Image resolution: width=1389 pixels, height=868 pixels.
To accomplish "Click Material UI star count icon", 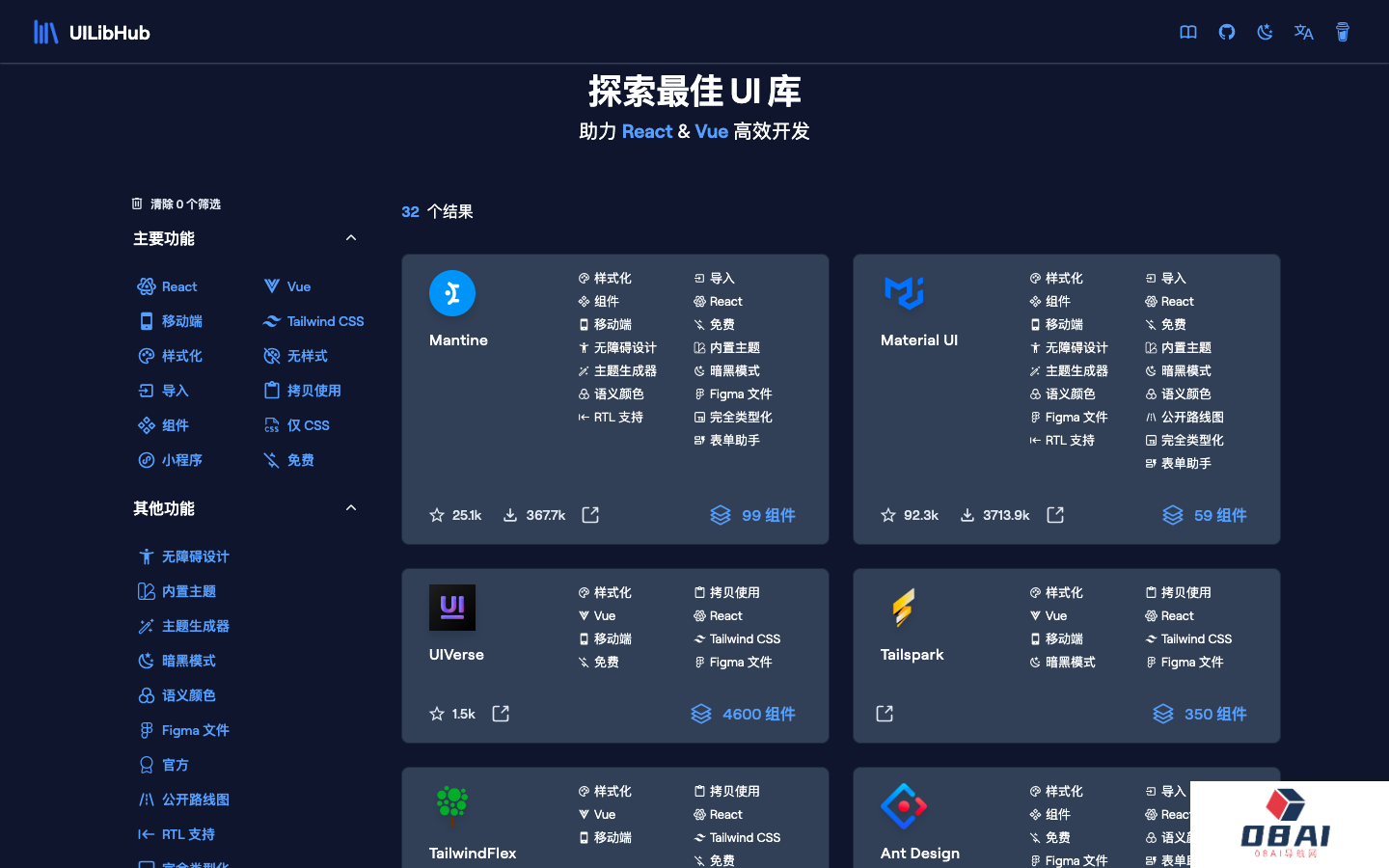I will tap(888, 515).
